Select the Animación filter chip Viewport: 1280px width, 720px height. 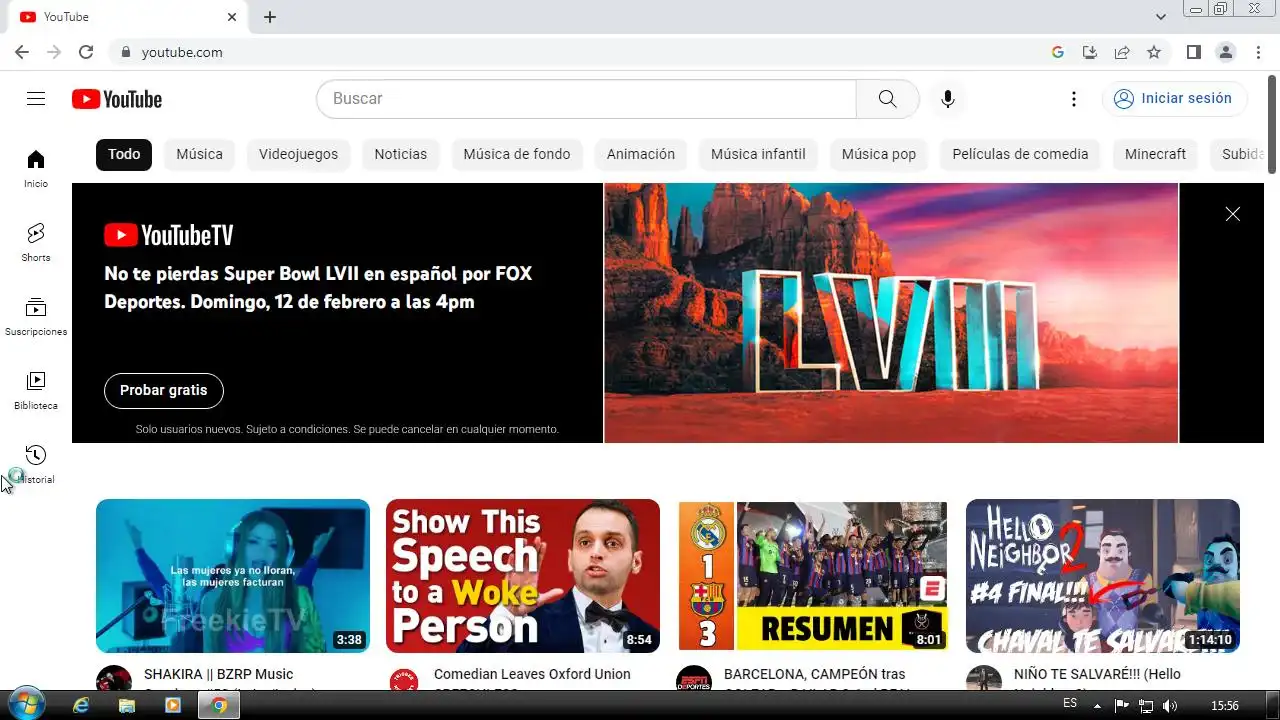tap(641, 154)
